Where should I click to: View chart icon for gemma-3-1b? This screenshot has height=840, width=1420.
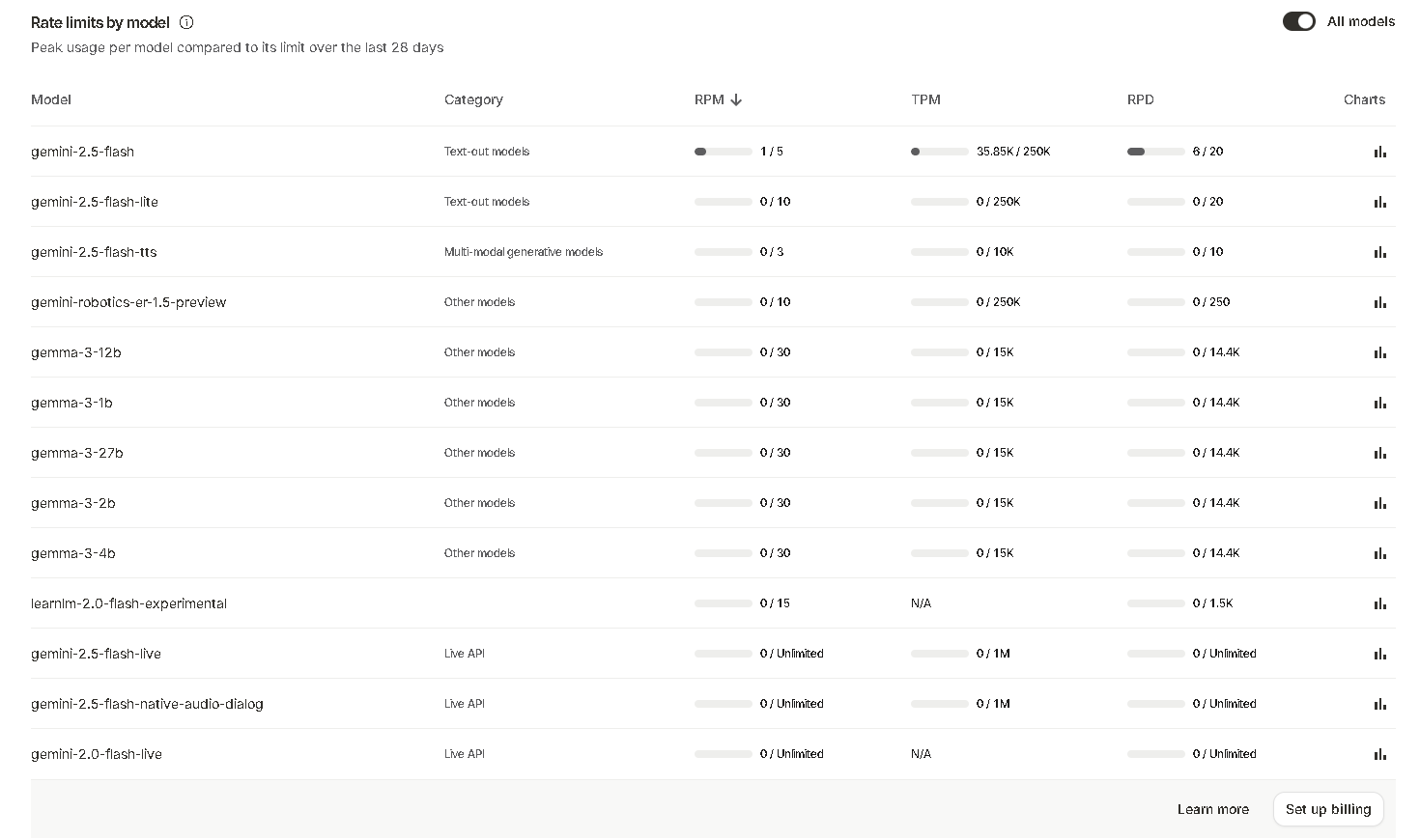point(1379,403)
